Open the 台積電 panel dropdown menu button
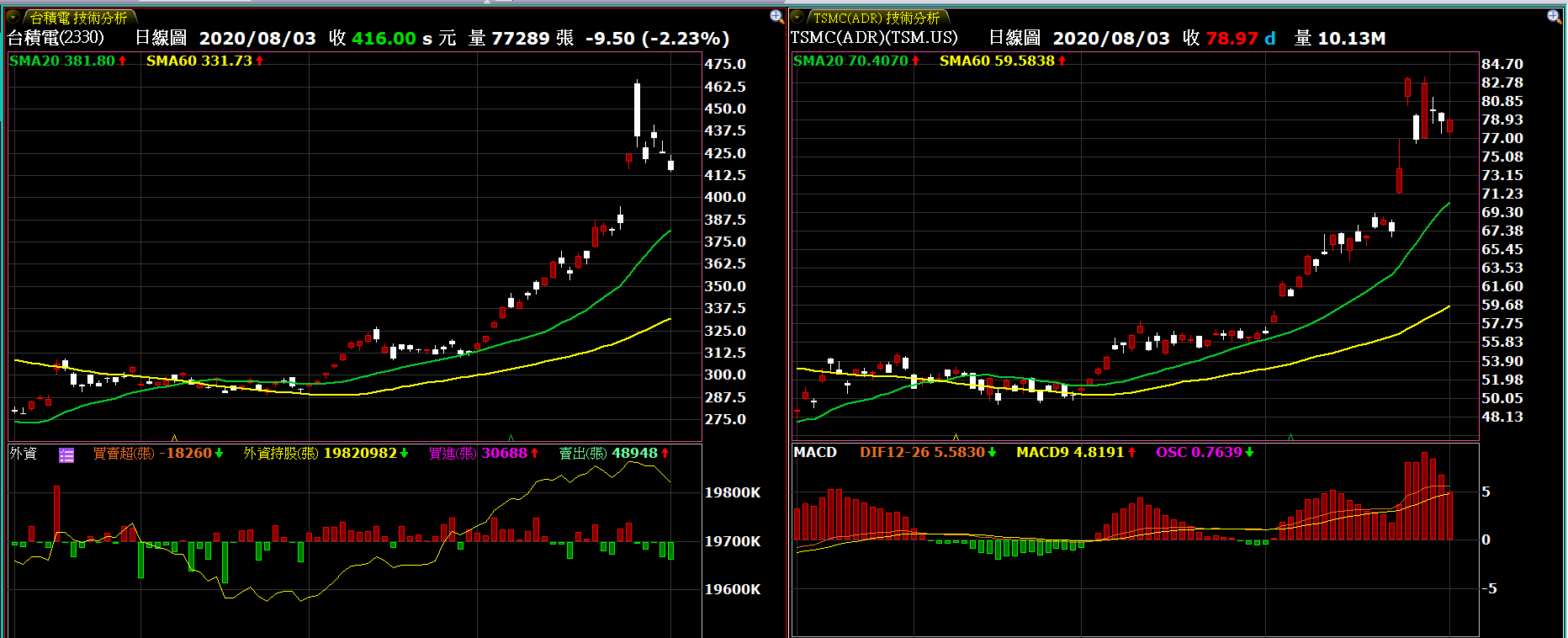The width and height of the screenshot is (1568, 638). point(13,17)
